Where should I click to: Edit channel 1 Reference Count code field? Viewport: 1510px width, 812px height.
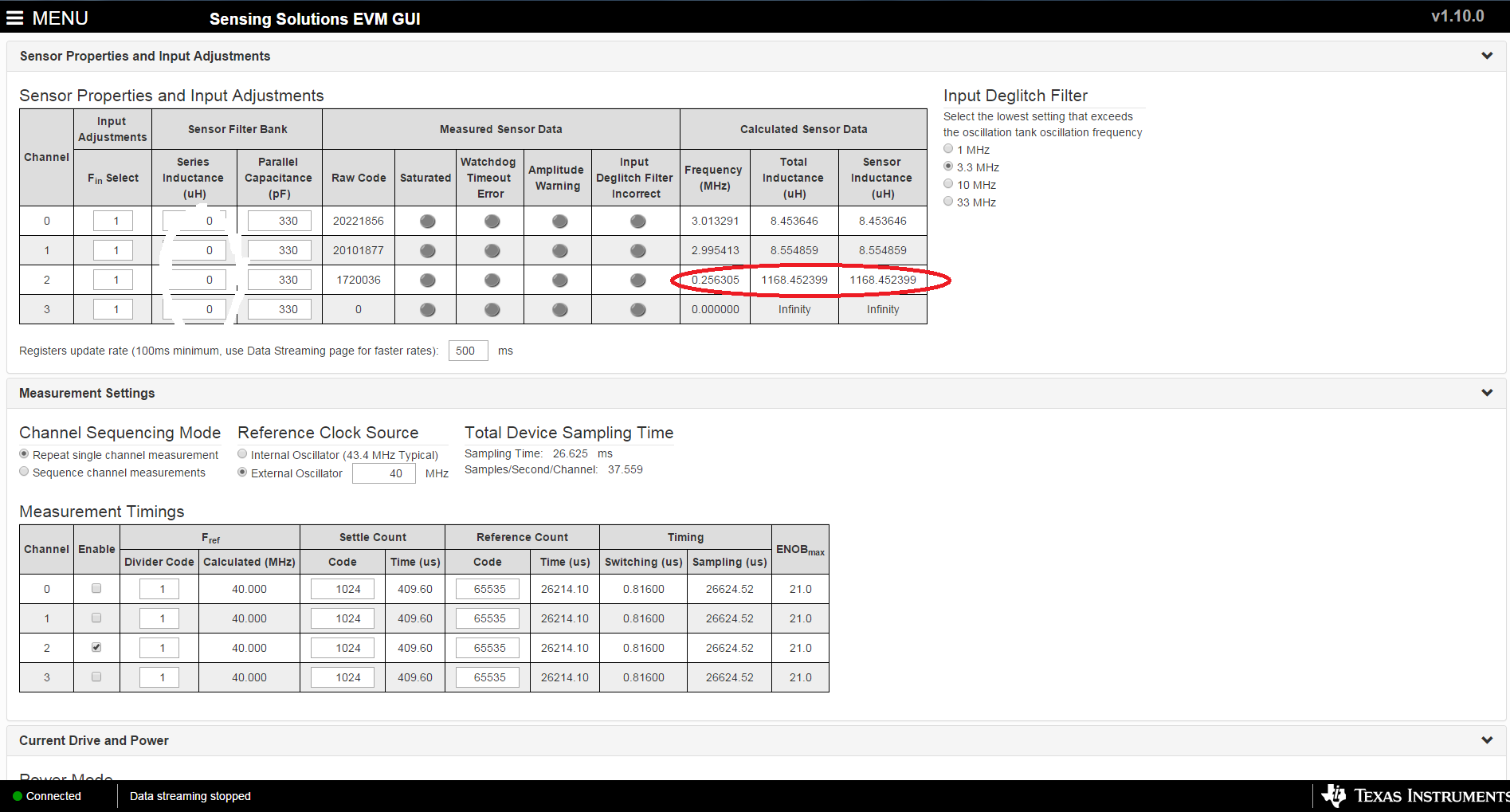[488, 618]
